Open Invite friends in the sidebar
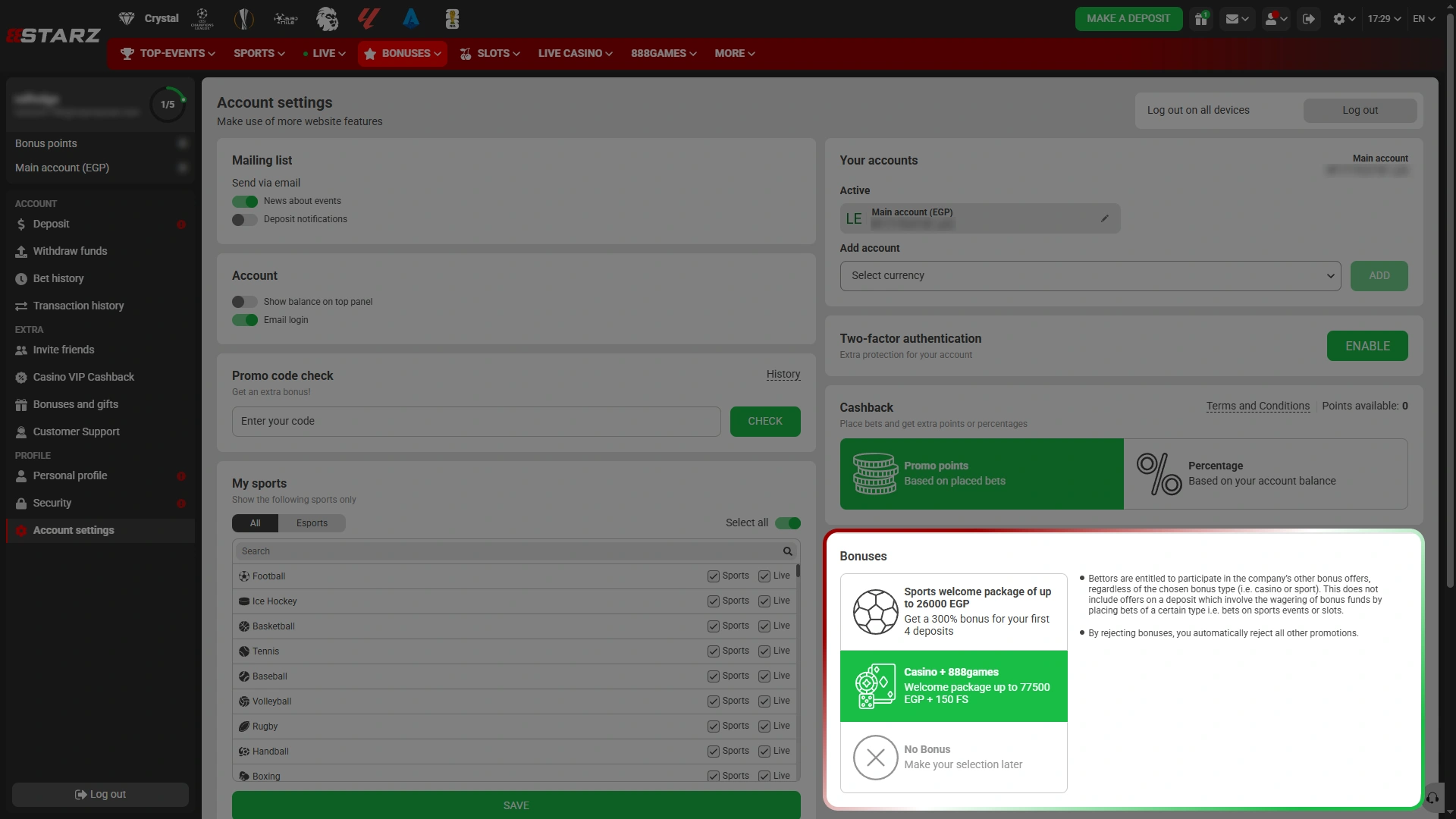This screenshot has width=1456, height=819. coord(100,350)
